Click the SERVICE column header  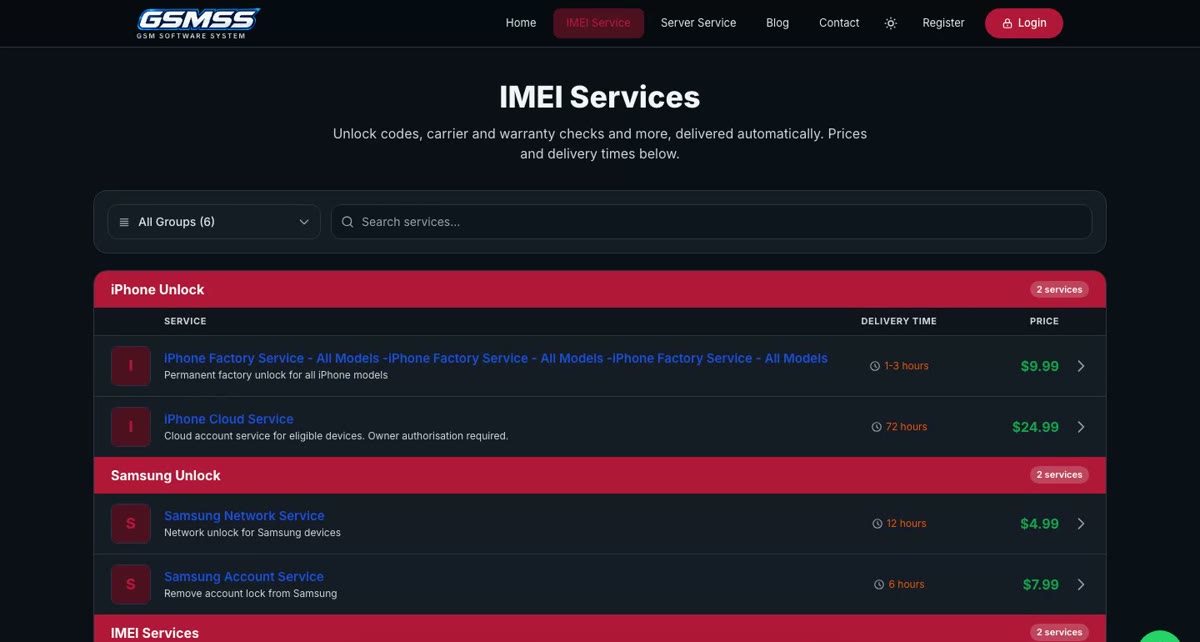click(185, 321)
